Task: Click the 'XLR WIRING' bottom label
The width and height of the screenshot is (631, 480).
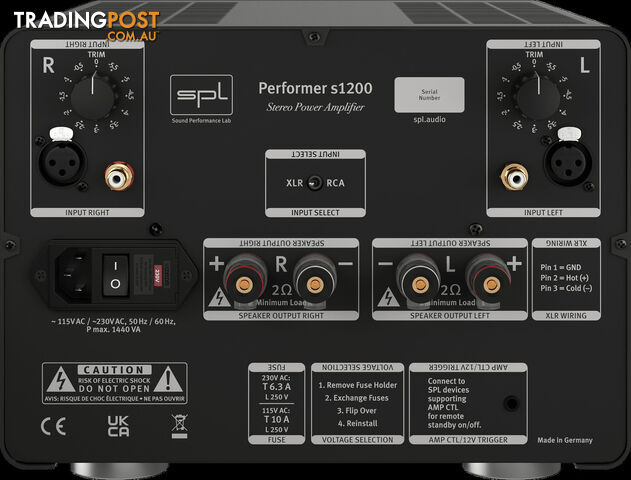Action: click(566, 316)
